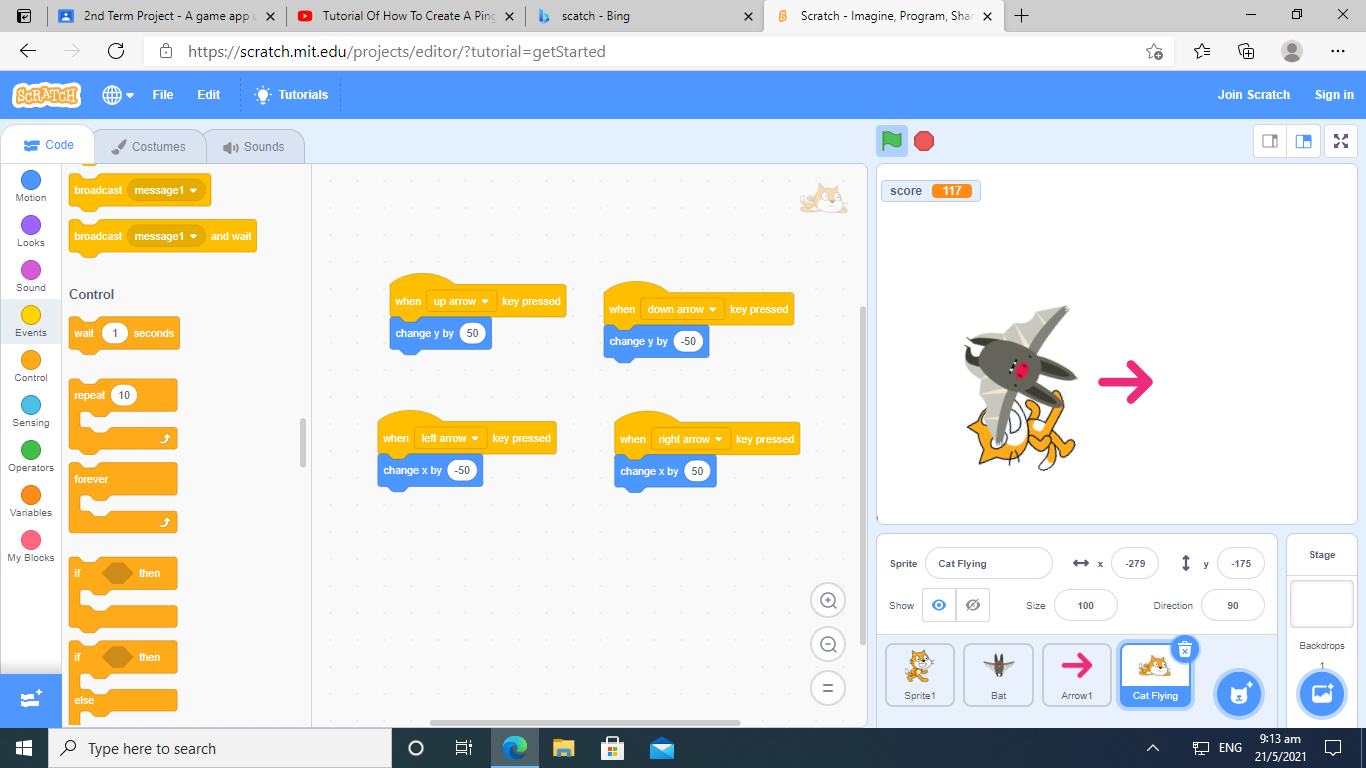Reset workspace zoom to default
1366x768 pixels.
(828, 688)
